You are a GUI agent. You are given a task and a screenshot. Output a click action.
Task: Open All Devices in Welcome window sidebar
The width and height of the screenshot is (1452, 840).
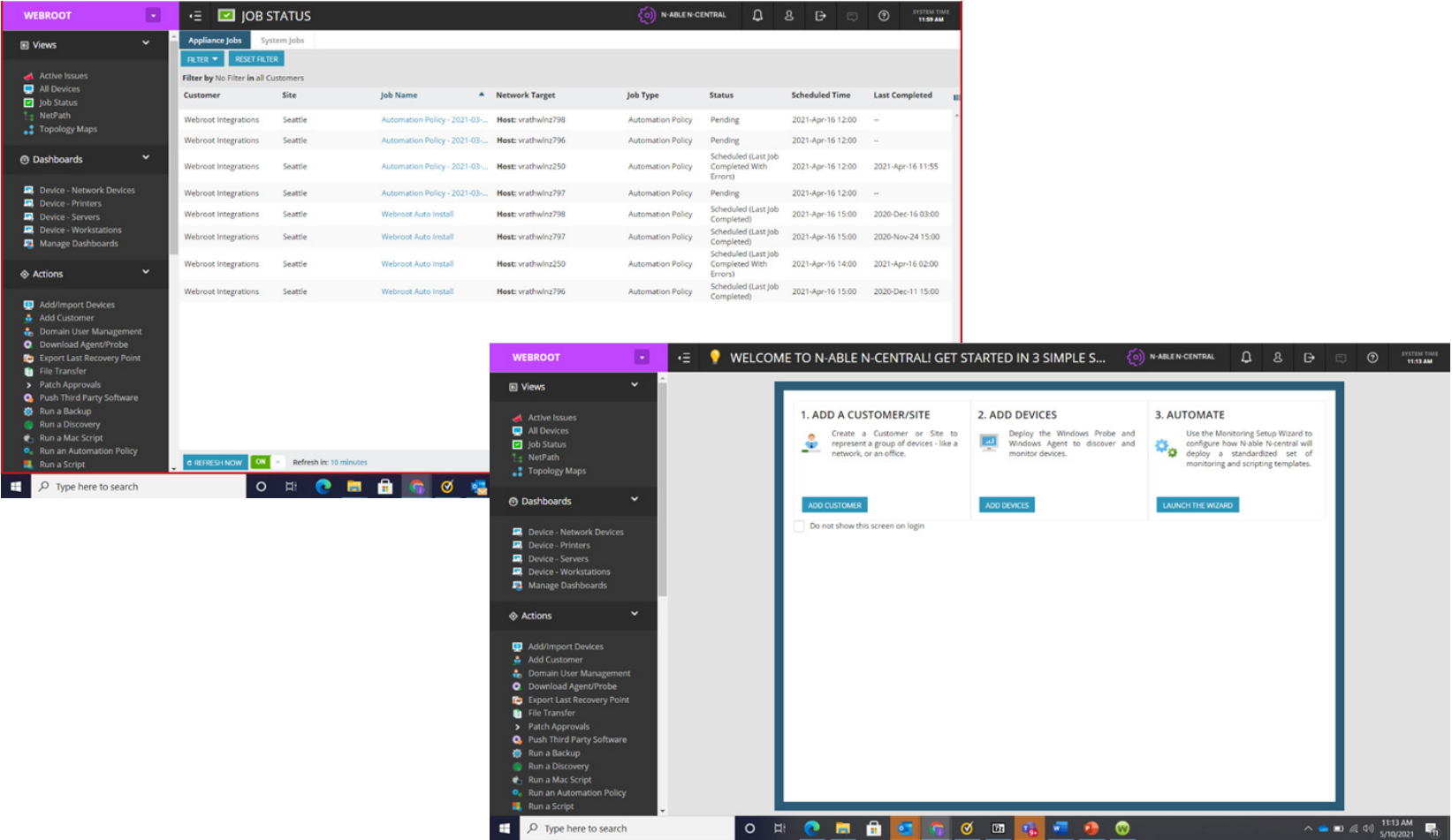pyautogui.click(x=548, y=431)
